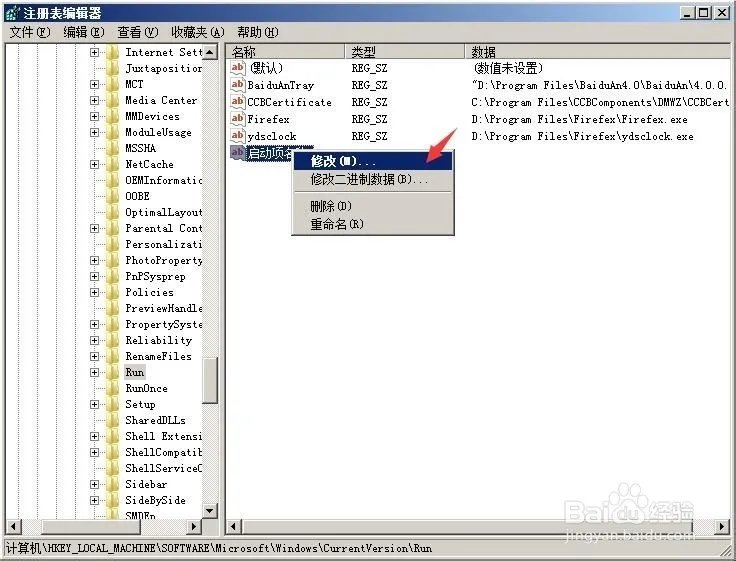Click the 启动项 value's string icon
The image size is (736, 561).
[x=238, y=153]
